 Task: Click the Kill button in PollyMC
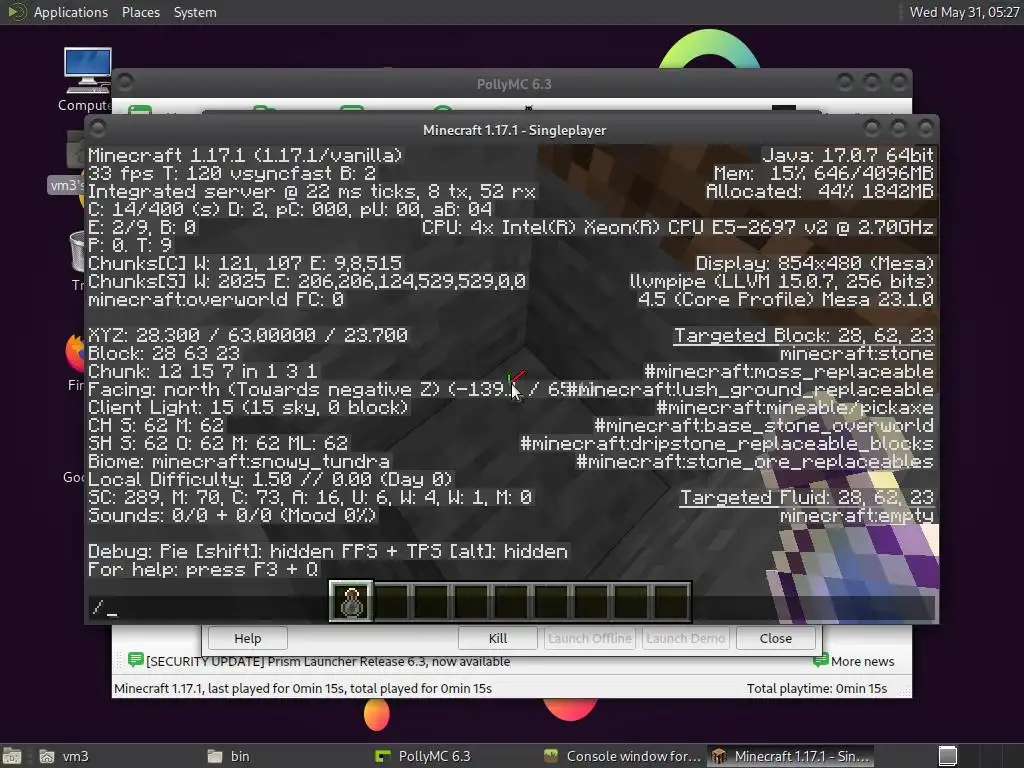[x=498, y=638]
